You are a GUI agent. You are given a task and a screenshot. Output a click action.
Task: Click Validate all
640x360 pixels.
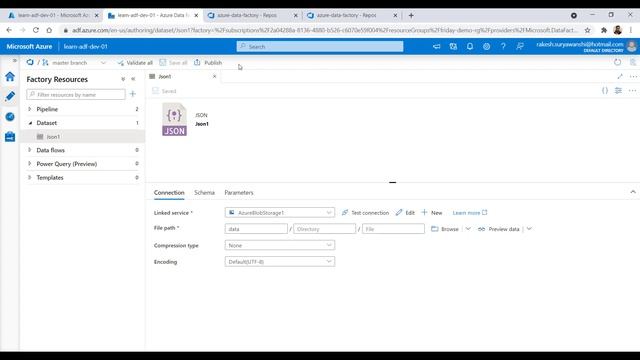coord(135,63)
